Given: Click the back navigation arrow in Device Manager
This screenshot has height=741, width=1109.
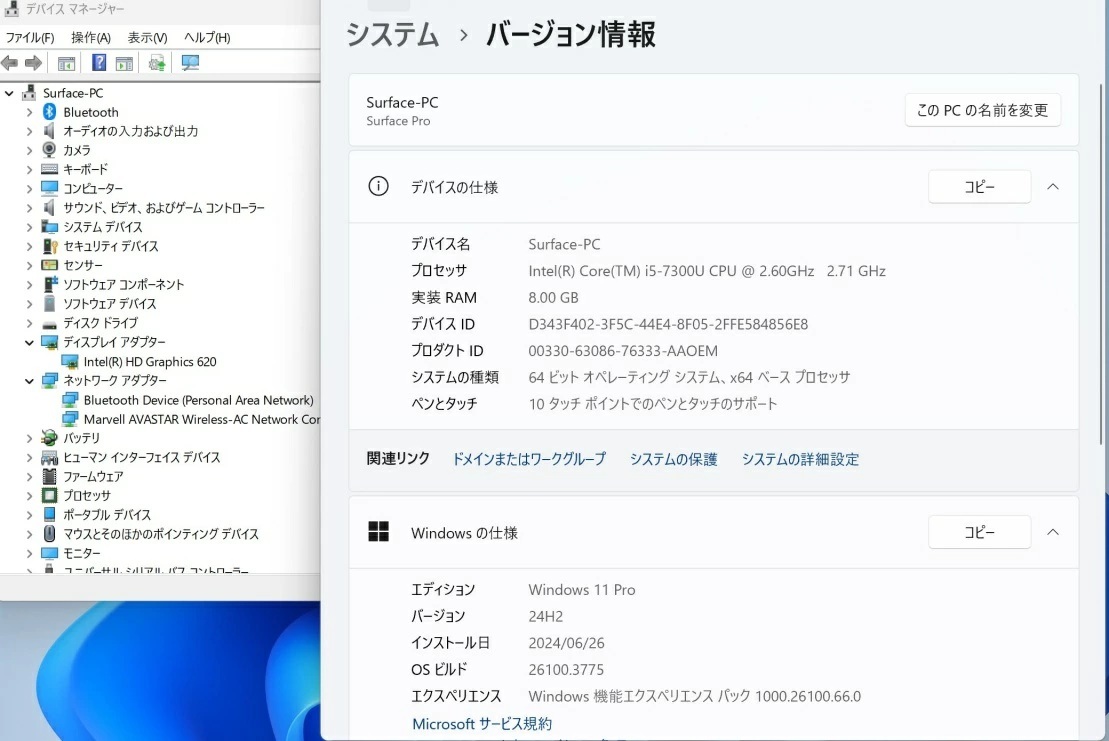Looking at the screenshot, I should tap(11, 62).
